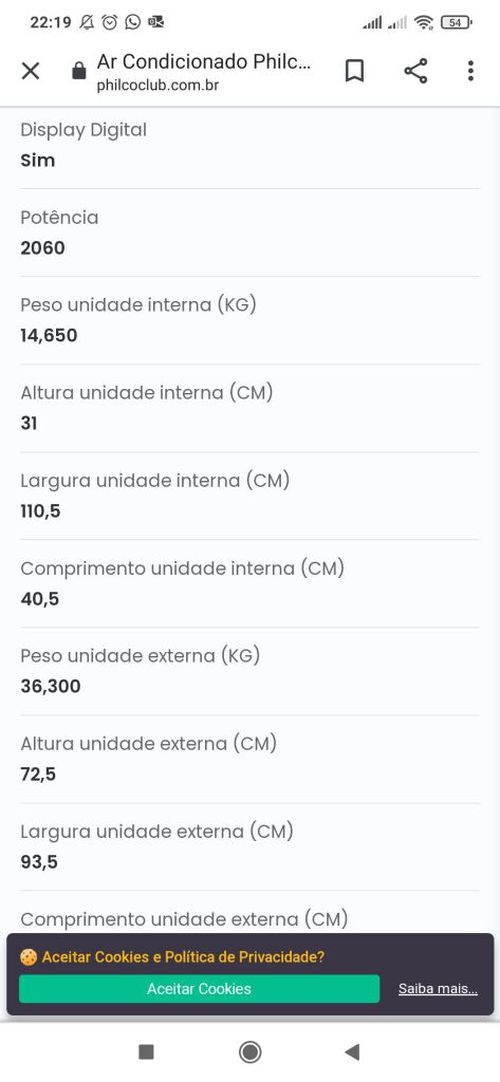
Task: Open the Saiba mais link
Action: [438, 989]
